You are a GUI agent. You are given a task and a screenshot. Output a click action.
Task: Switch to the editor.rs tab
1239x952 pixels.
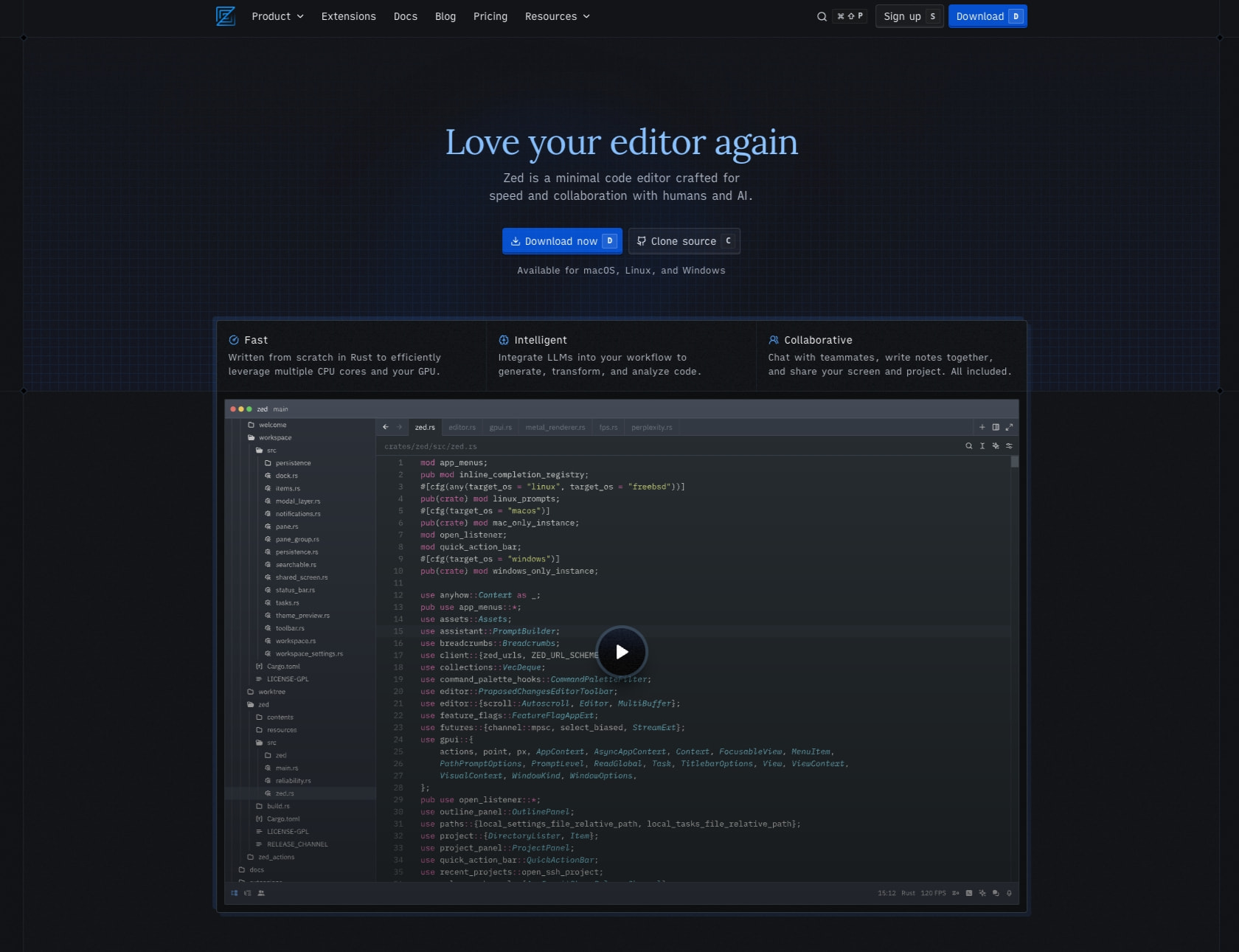tap(462, 427)
